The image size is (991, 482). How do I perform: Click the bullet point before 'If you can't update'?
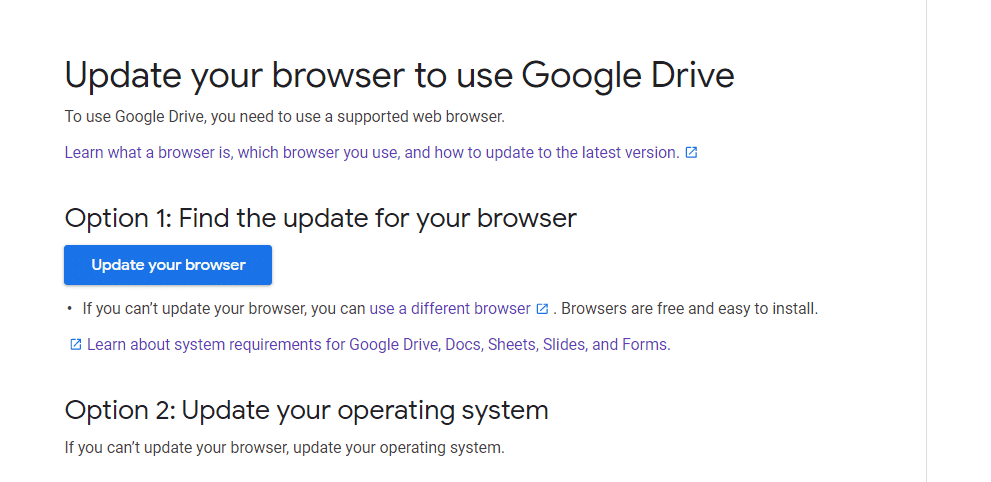tap(70, 309)
